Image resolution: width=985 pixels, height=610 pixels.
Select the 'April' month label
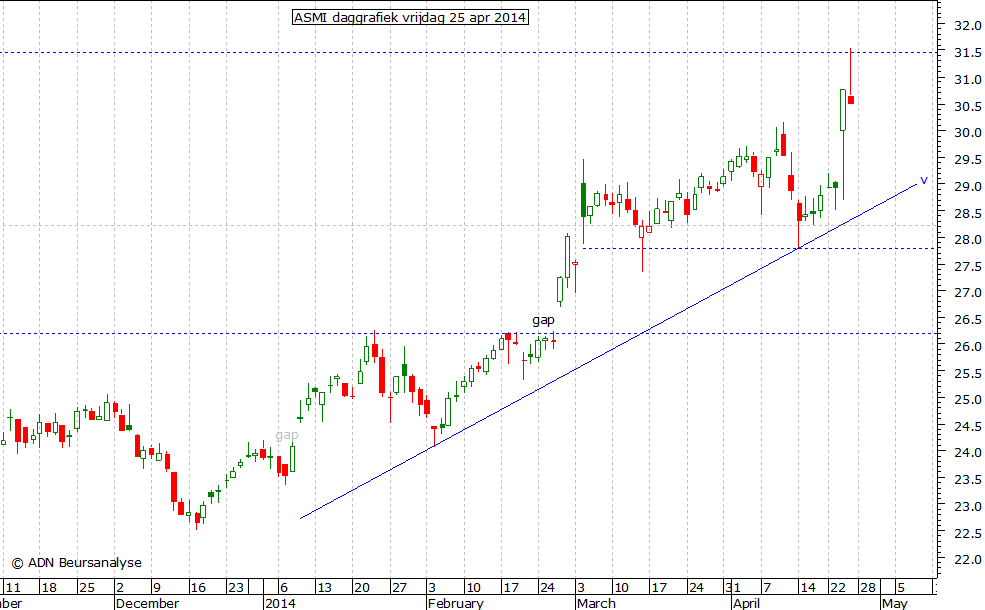746,603
